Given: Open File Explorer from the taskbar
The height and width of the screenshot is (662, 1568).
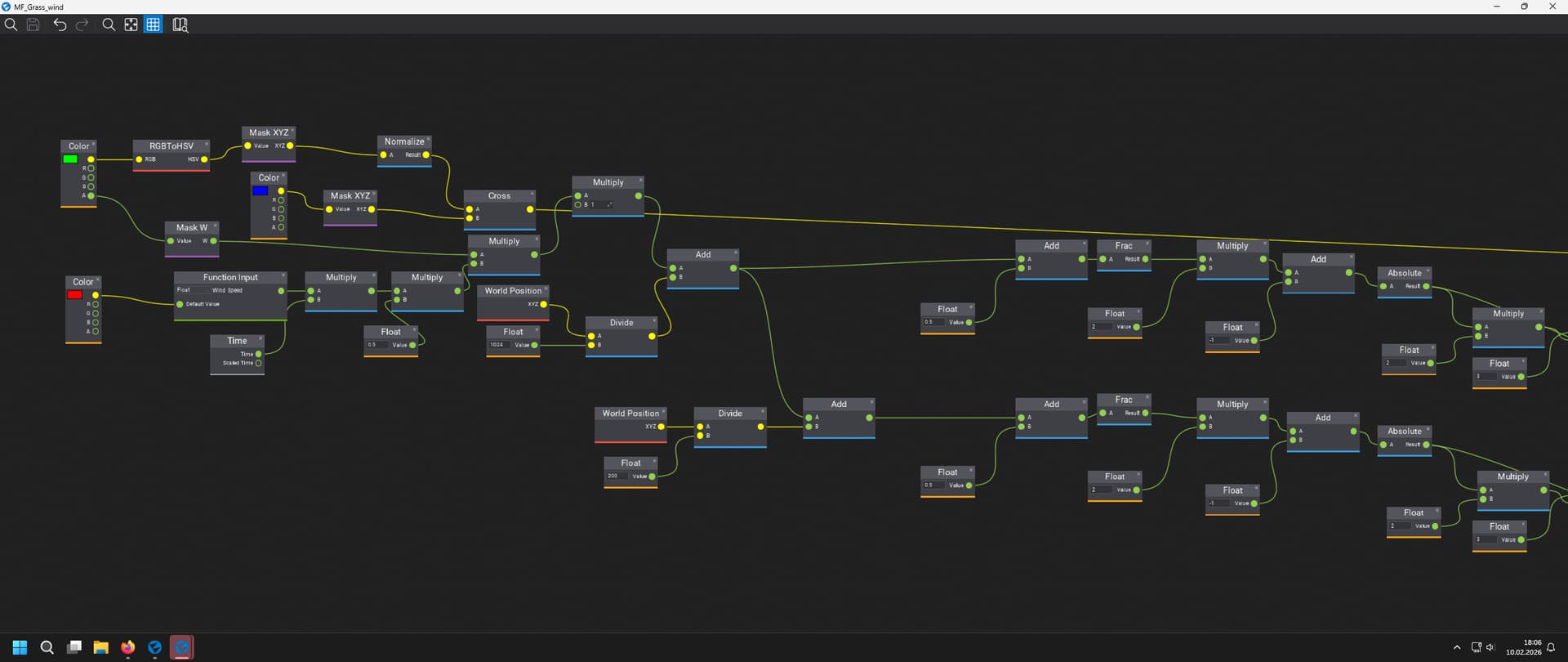Looking at the screenshot, I should click(100, 647).
